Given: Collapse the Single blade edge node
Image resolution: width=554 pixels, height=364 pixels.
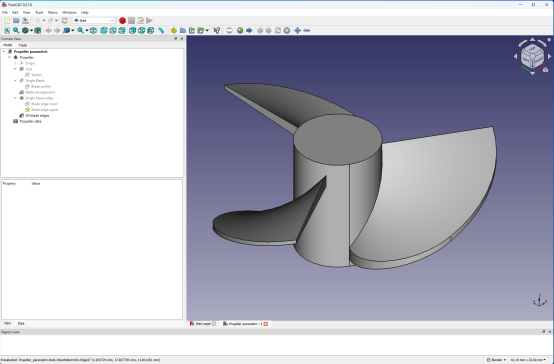Looking at the screenshot, I should coord(16,98).
